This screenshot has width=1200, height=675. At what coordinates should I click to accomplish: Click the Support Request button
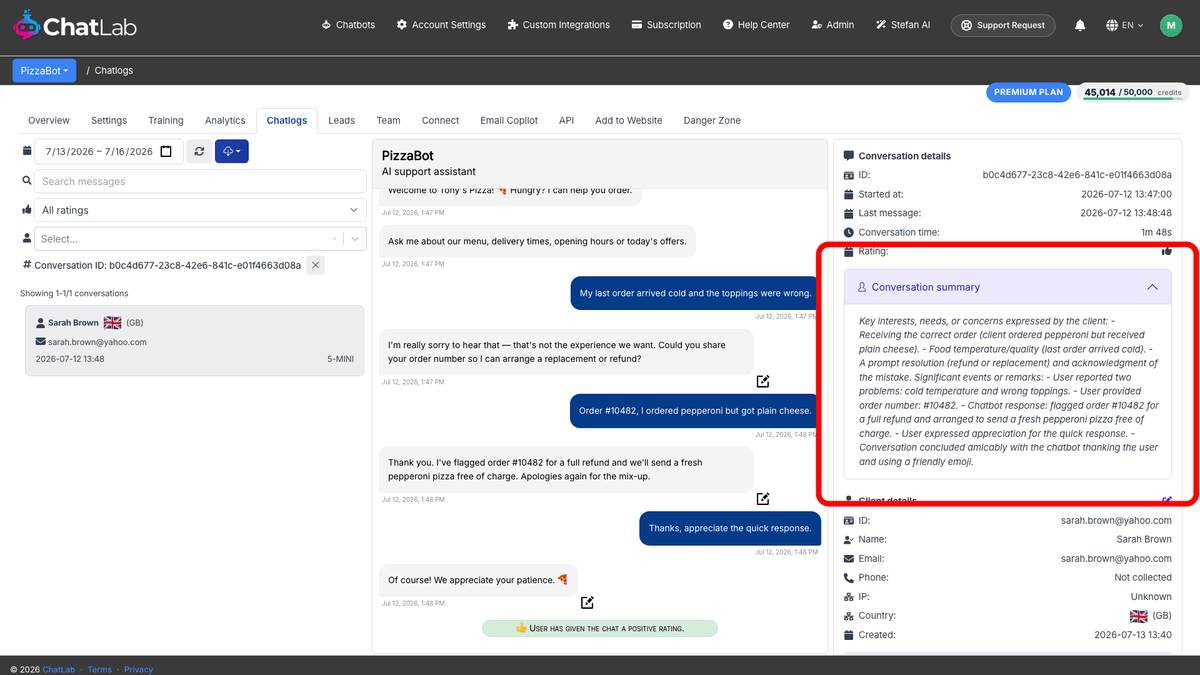click(1003, 25)
